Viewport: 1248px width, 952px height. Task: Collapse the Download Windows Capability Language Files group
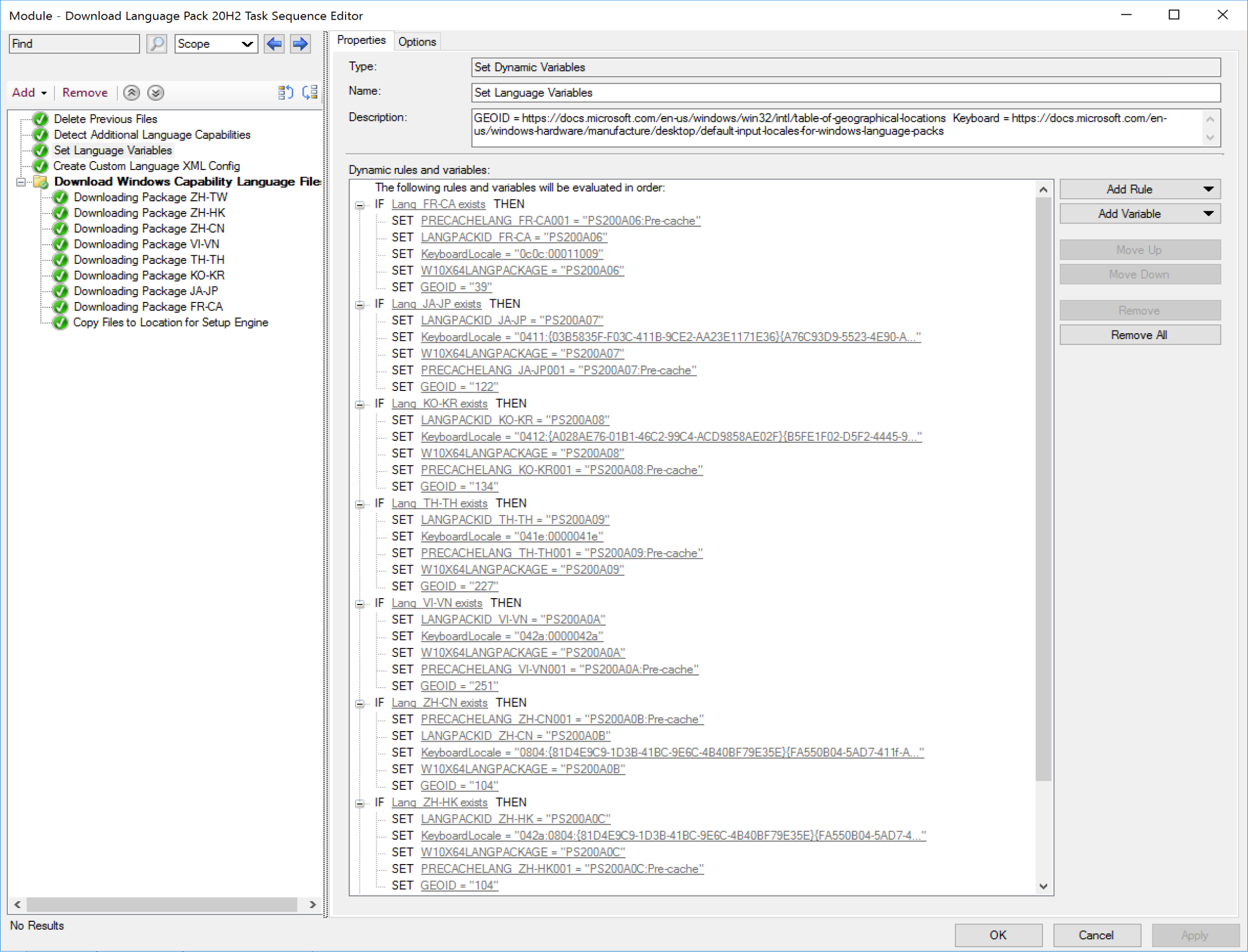coord(21,182)
